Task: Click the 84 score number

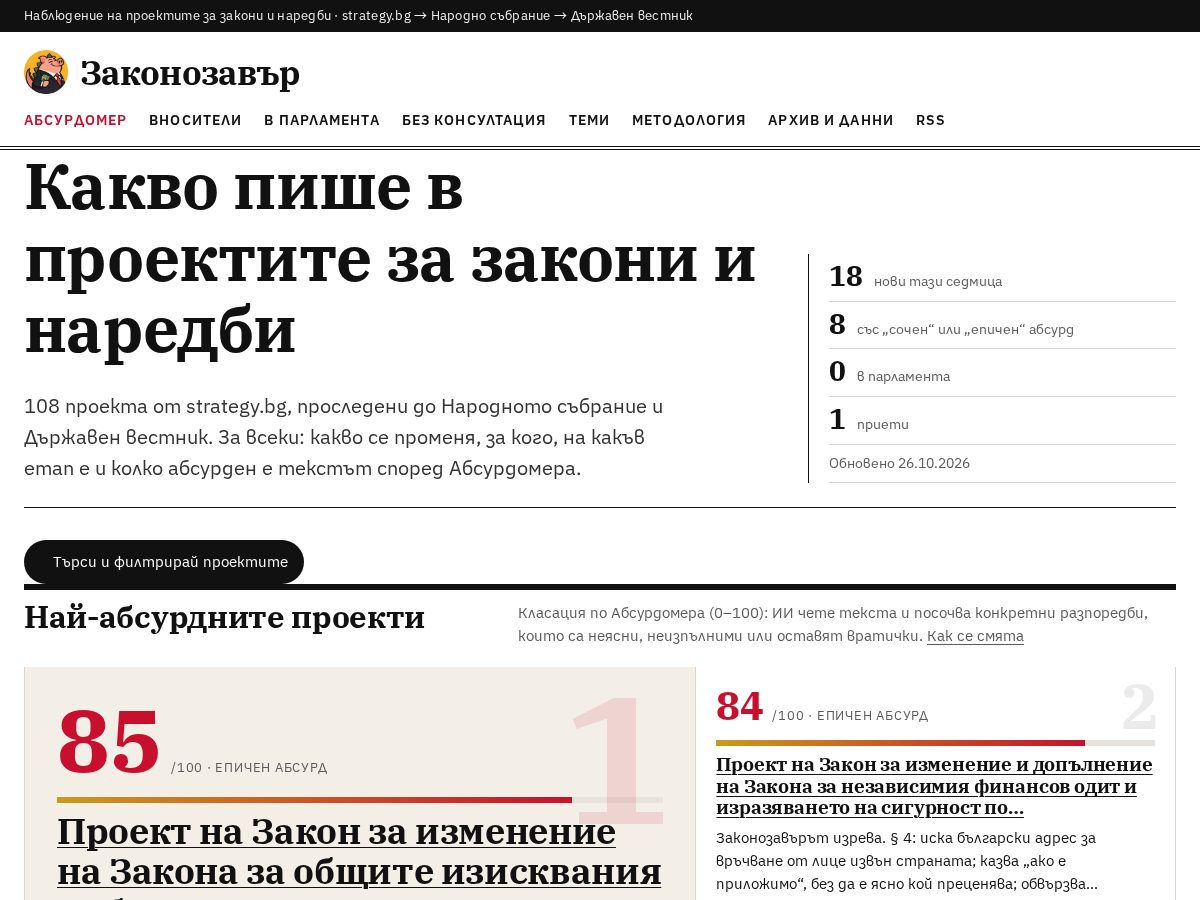Action: (740, 707)
